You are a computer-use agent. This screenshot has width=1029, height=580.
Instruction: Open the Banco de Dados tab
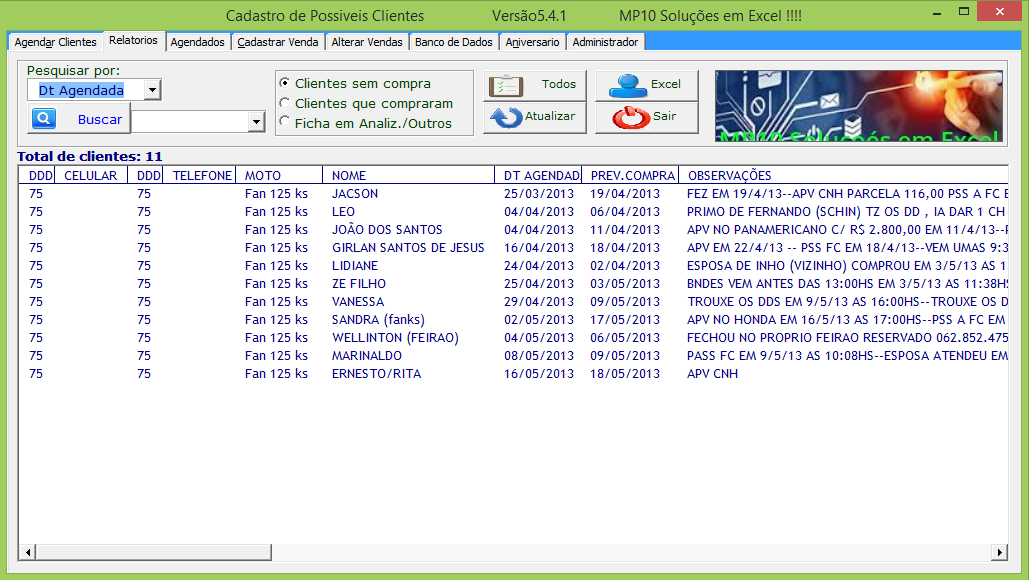pyautogui.click(x=453, y=42)
